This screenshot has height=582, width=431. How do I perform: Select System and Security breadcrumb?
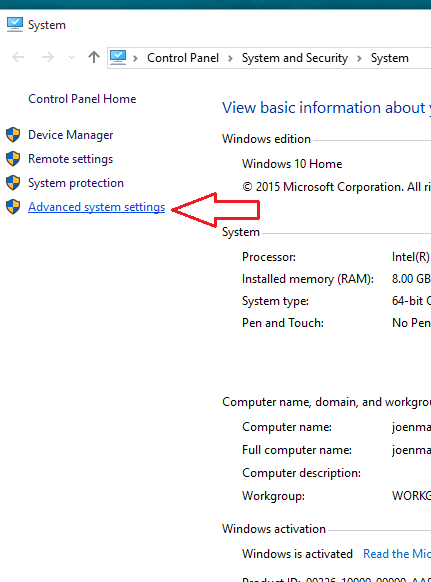[295, 58]
